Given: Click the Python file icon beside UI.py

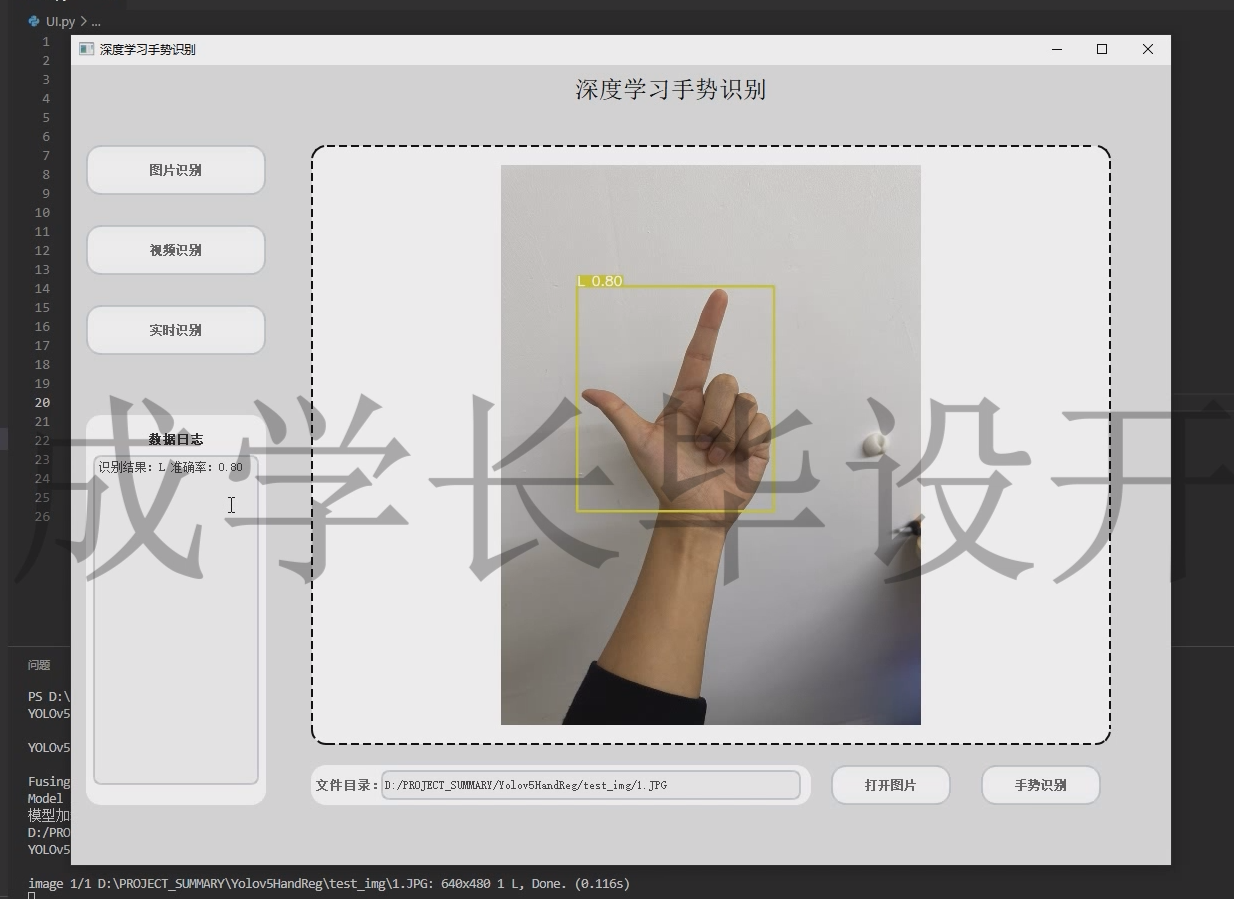Looking at the screenshot, I should (33, 20).
